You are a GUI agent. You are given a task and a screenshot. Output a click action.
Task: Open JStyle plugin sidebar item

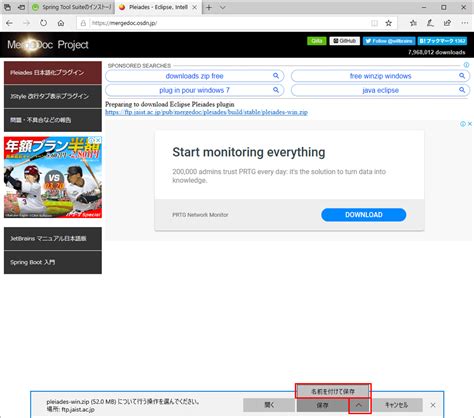tap(53, 96)
